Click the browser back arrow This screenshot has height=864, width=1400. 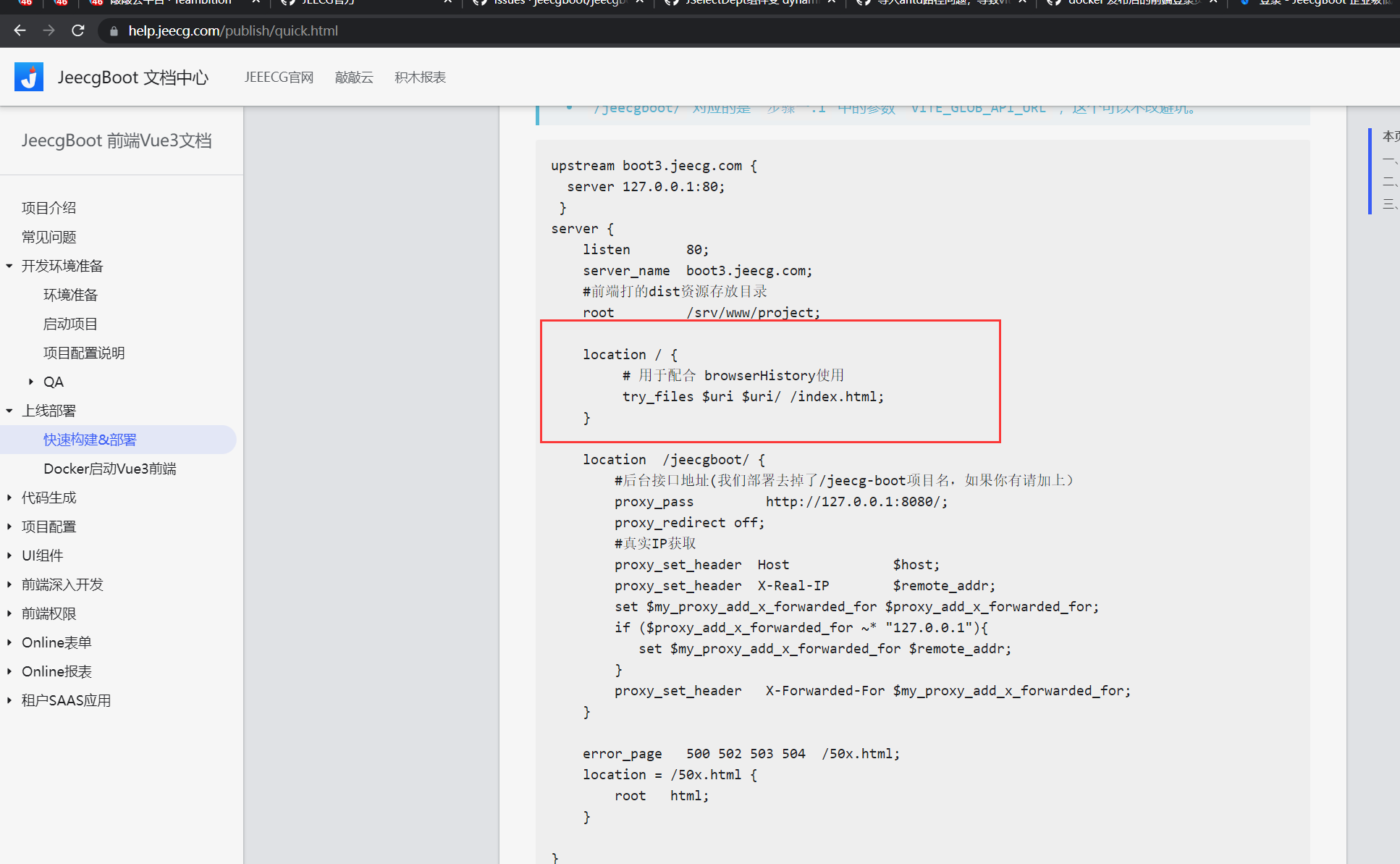(x=19, y=30)
